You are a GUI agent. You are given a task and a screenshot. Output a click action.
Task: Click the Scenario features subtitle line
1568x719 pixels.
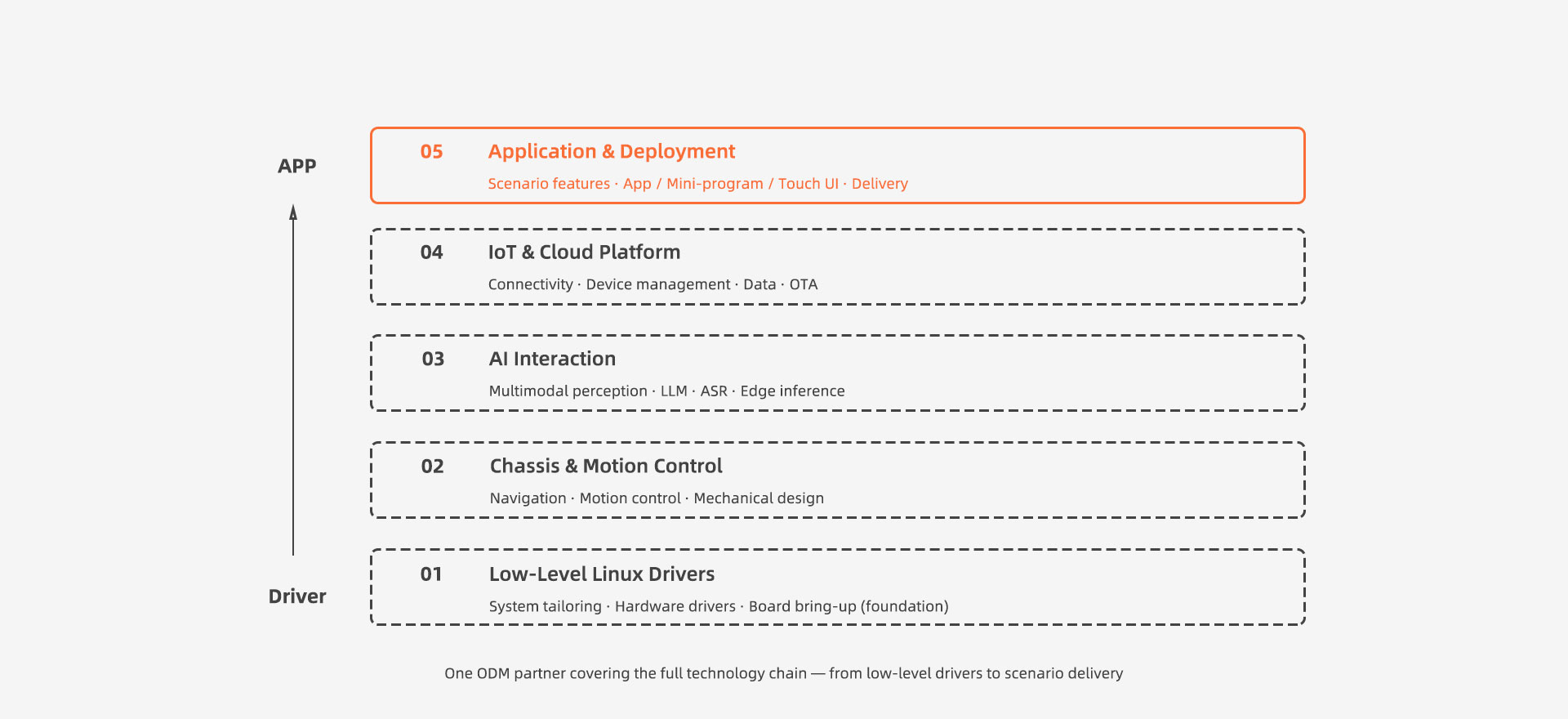pyautogui.click(x=697, y=184)
